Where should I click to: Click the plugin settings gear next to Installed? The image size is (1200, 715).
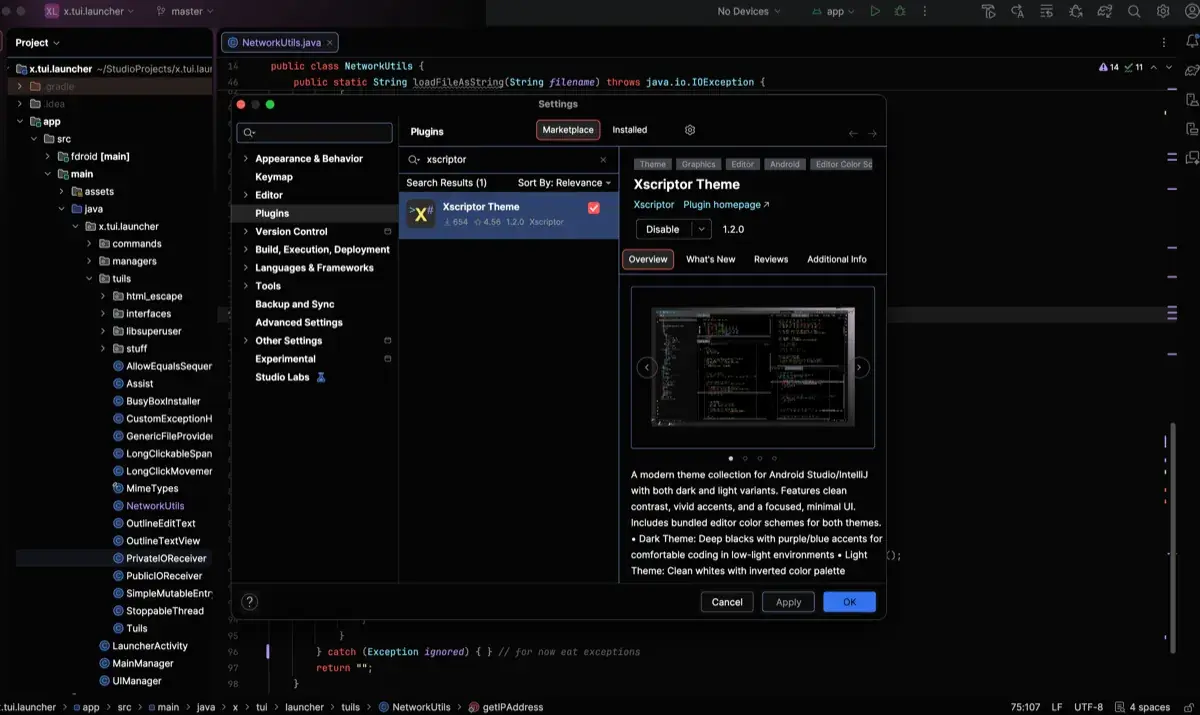click(x=690, y=130)
